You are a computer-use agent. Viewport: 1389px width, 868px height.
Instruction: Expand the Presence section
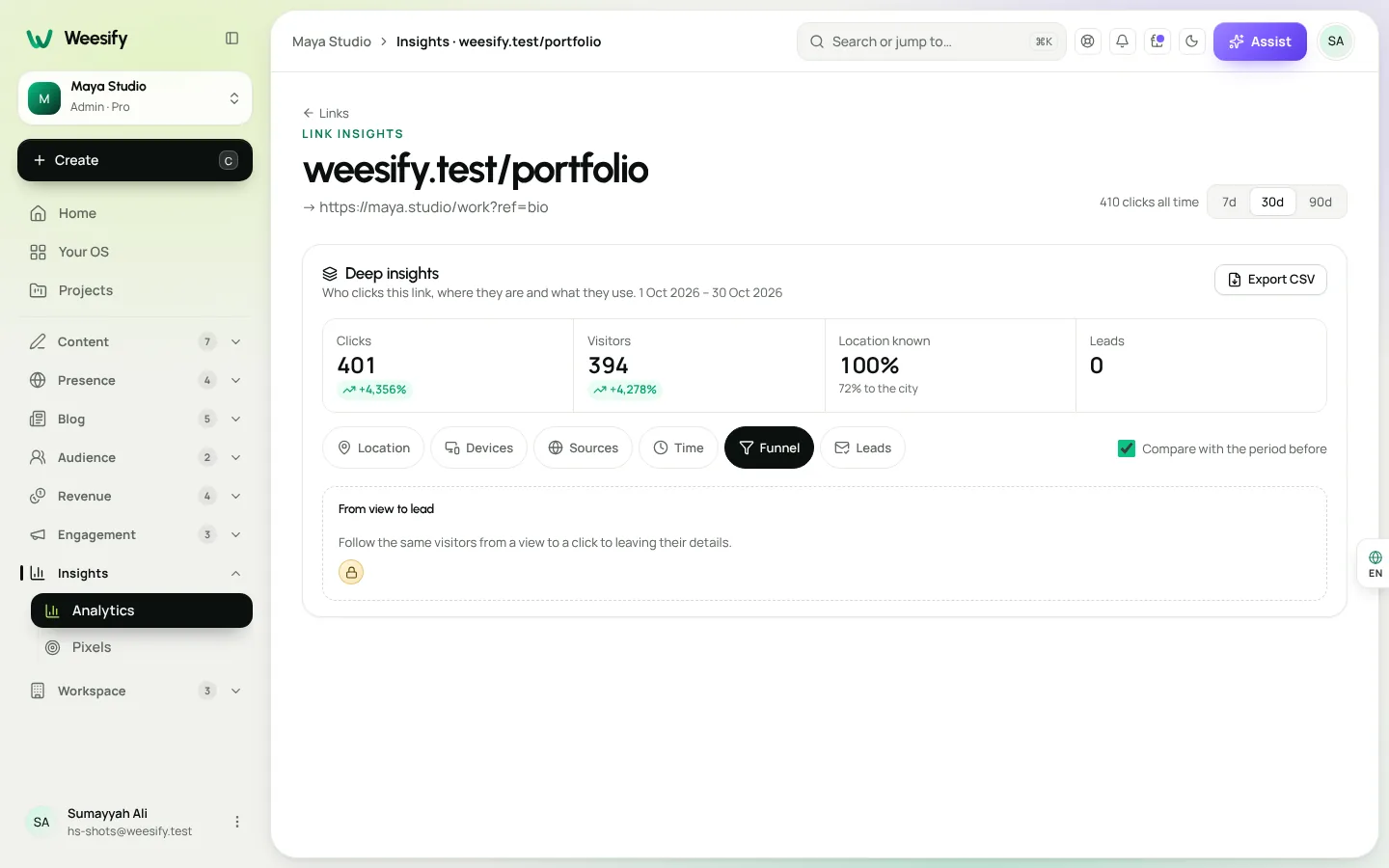click(135, 380)
